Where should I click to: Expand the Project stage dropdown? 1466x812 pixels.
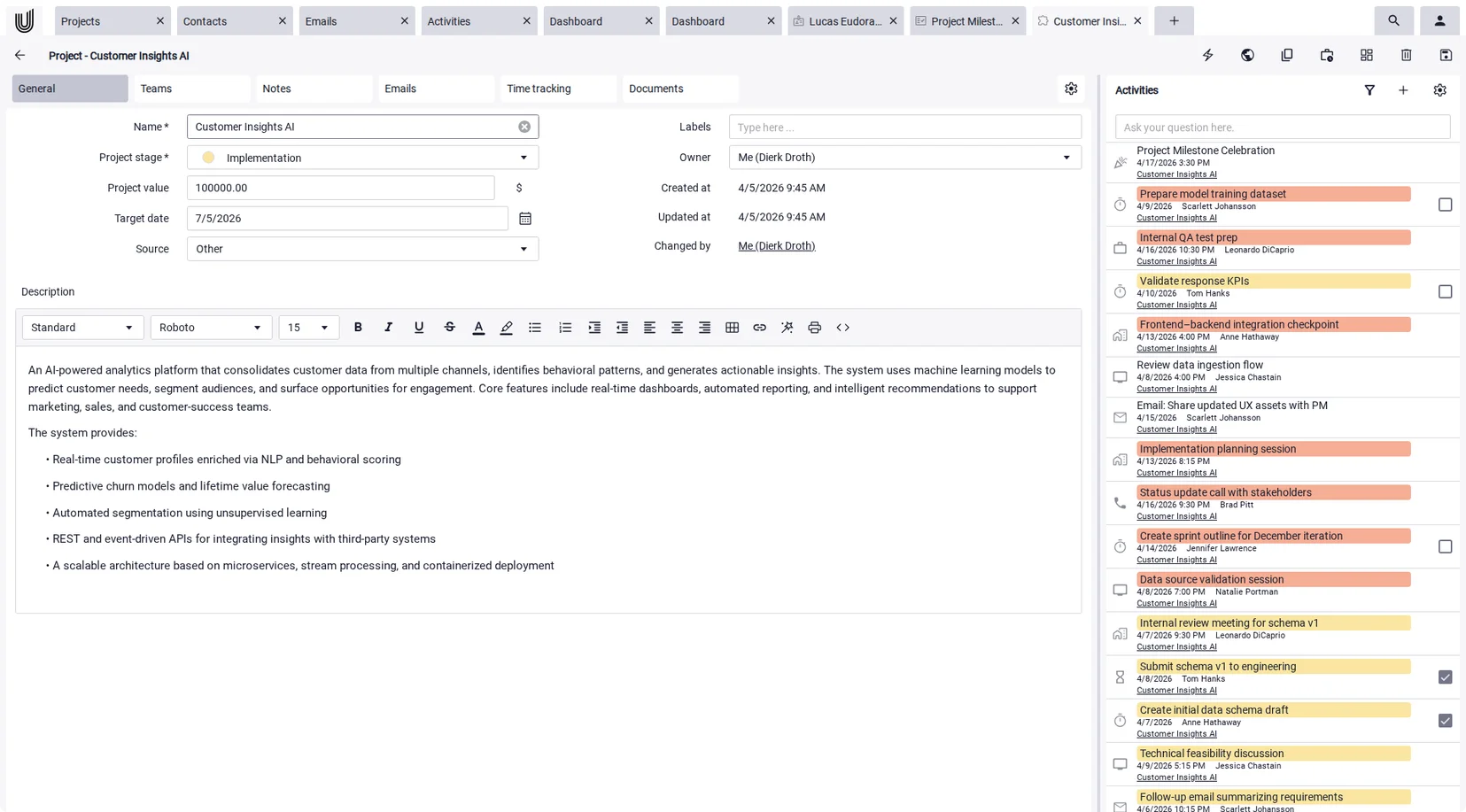pos(524,158)
